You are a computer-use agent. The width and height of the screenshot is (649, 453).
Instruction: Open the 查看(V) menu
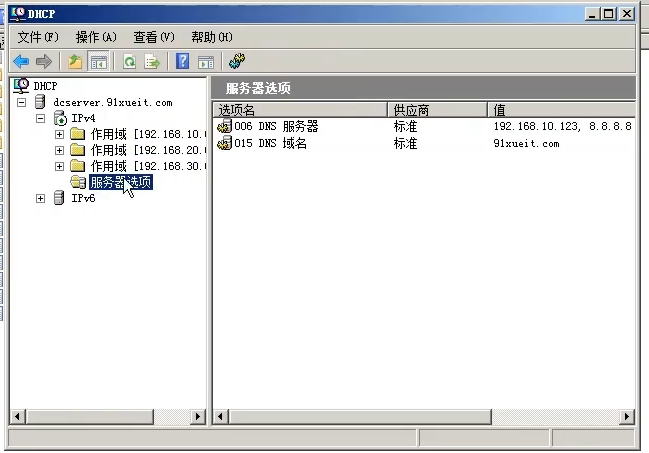[x=154, y=37]
